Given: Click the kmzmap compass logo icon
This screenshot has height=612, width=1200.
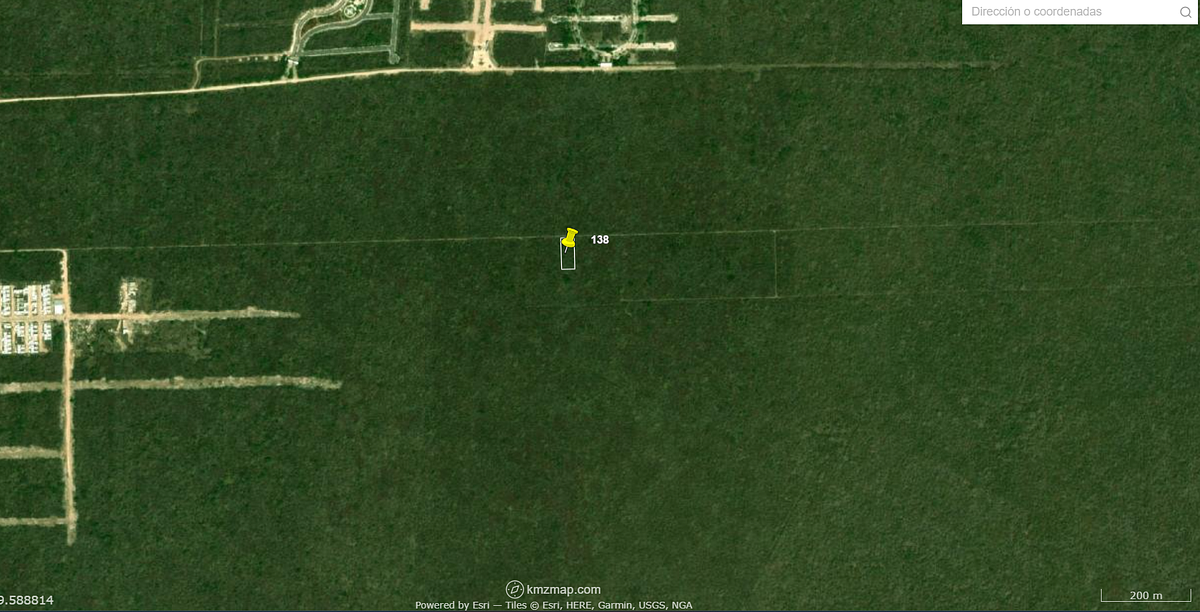Looking at the screenshot, I should 514,590.
